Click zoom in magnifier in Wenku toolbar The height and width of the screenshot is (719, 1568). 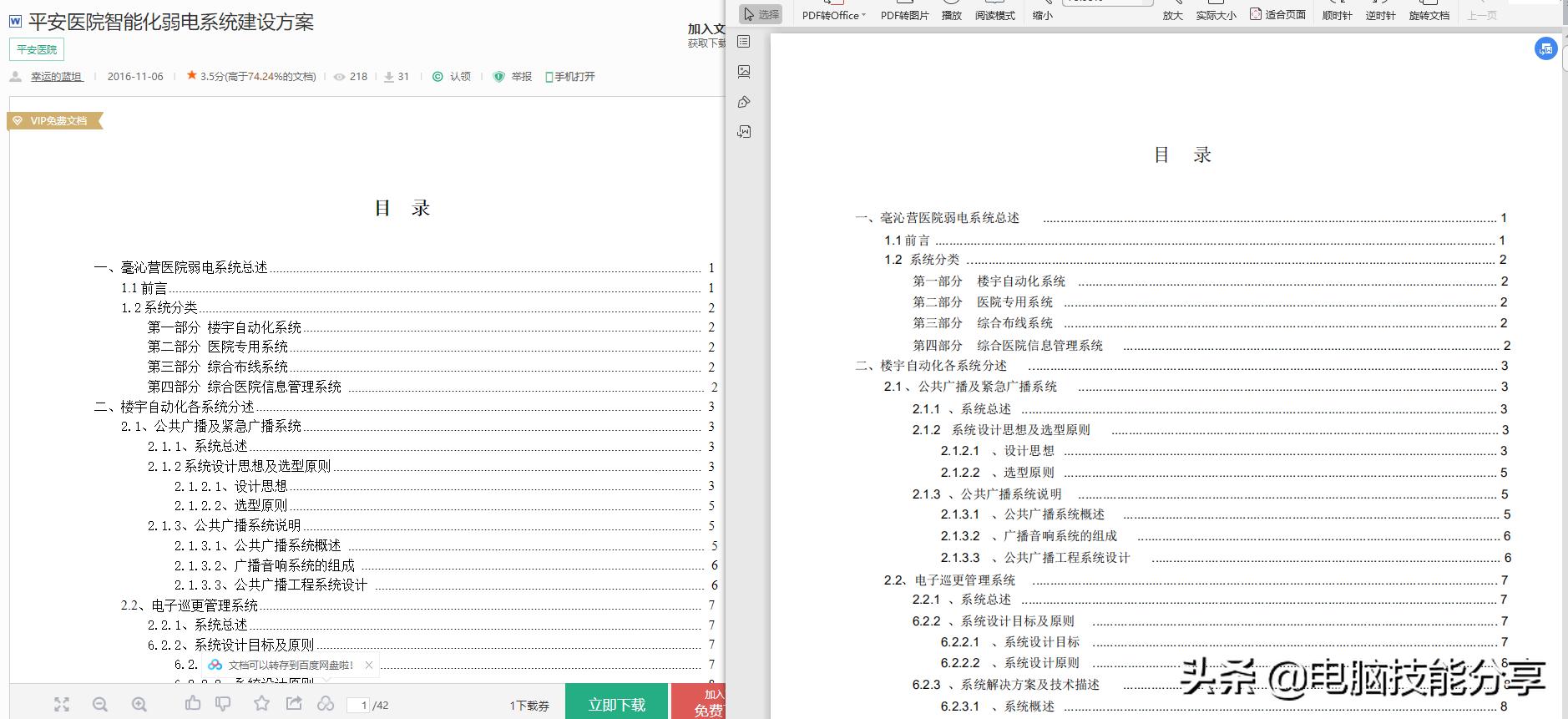pyautogui.click(x=139, y=705)
